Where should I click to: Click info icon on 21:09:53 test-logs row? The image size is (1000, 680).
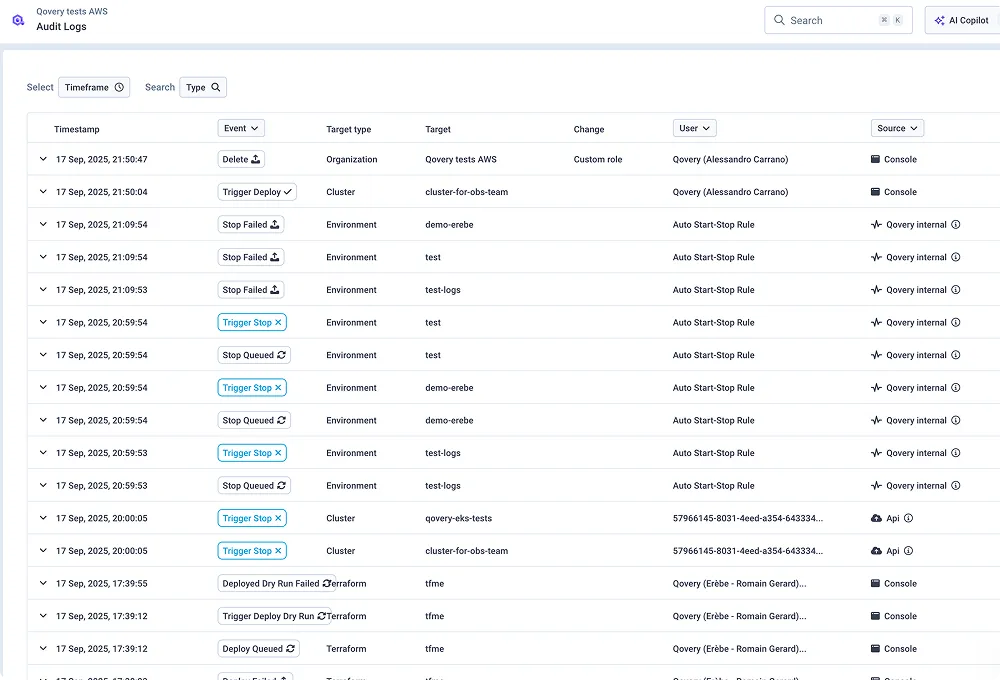955,290
